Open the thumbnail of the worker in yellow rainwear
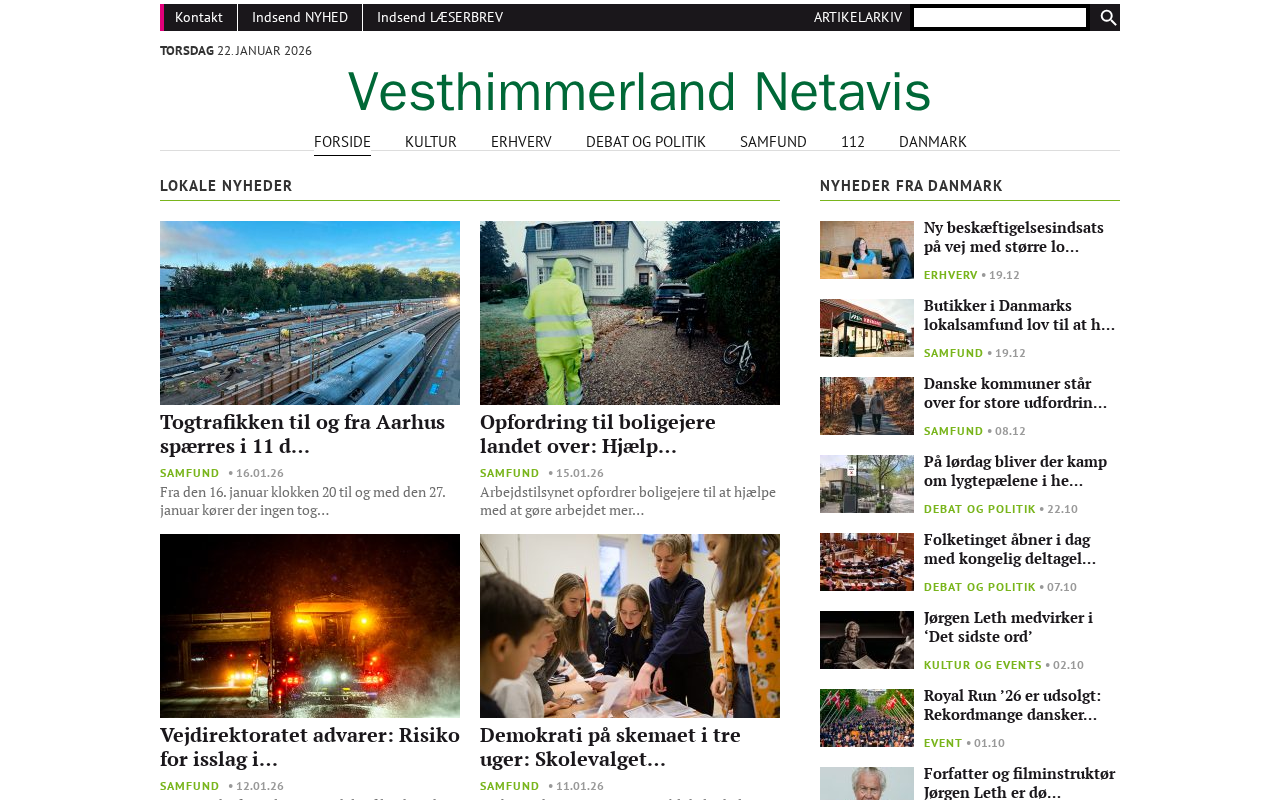The width and height of the screenshot is (1280, 800). 630,313
